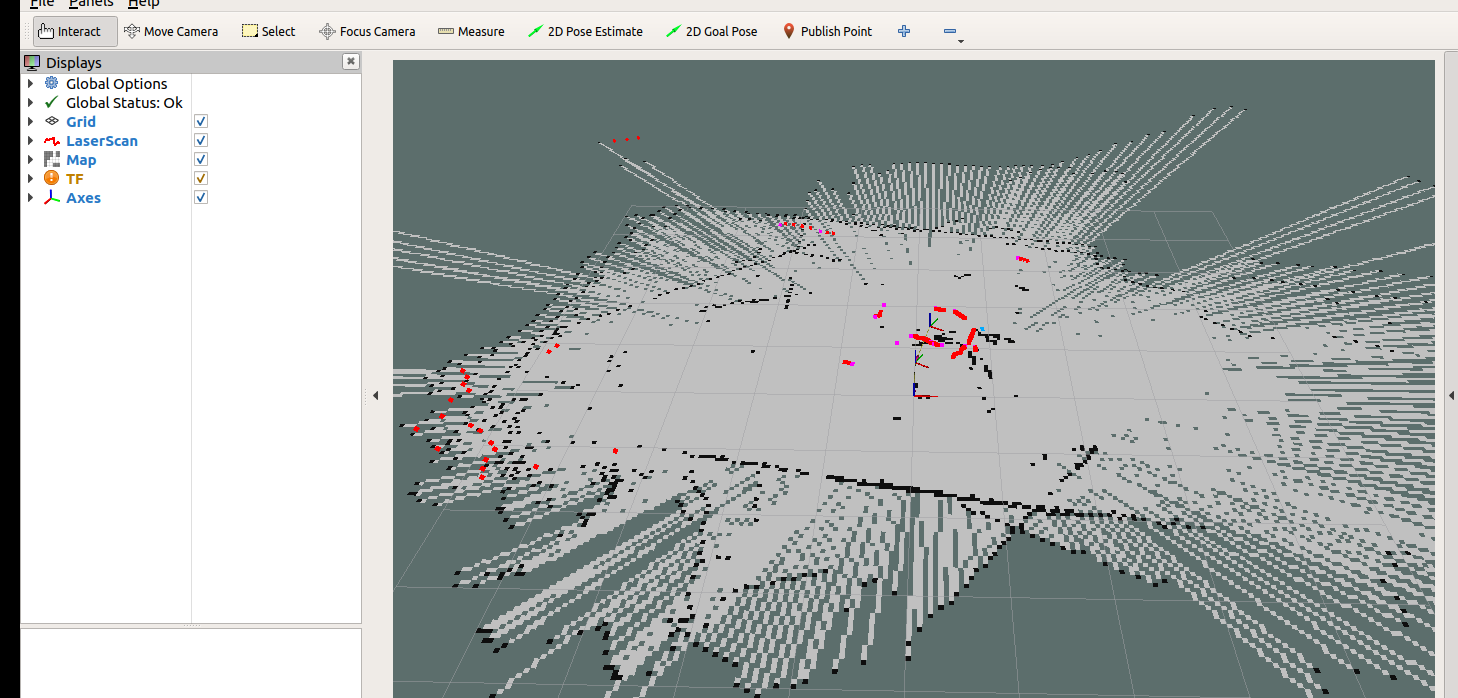
Task: Click inside the 3D map viewport
Action: pos(913,379)
